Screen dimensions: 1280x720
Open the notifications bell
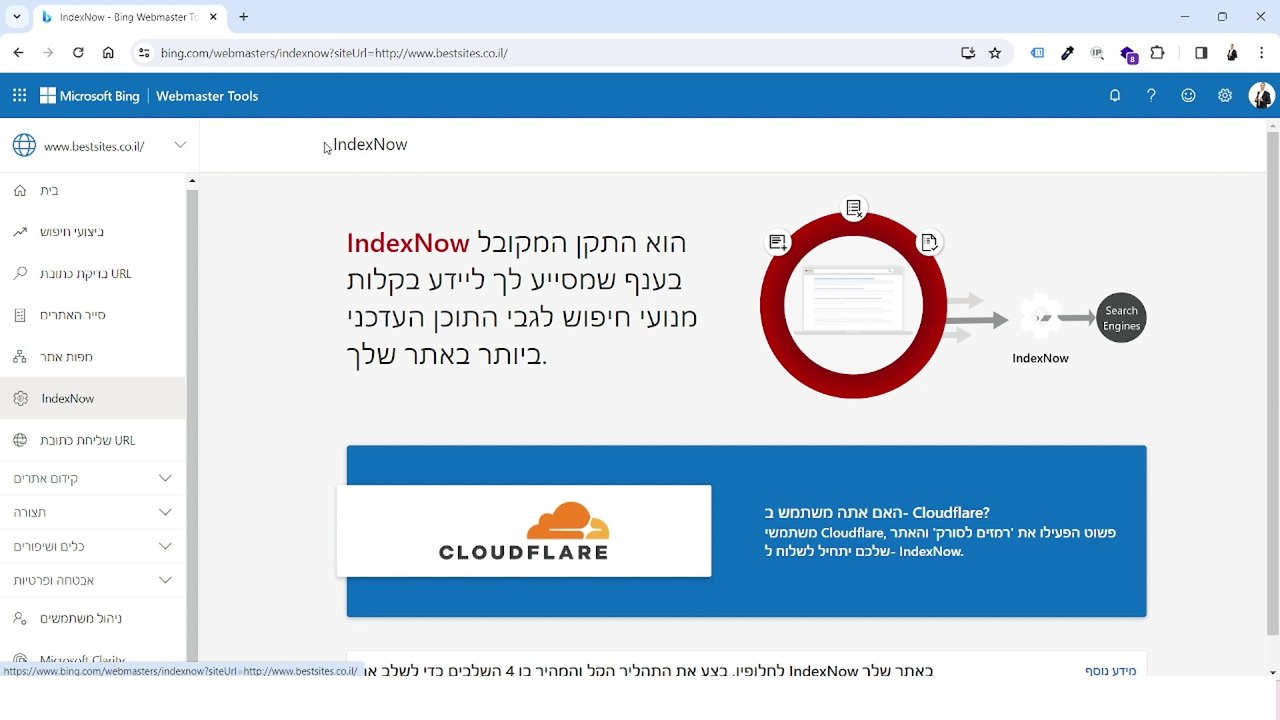pos(1115,96)
